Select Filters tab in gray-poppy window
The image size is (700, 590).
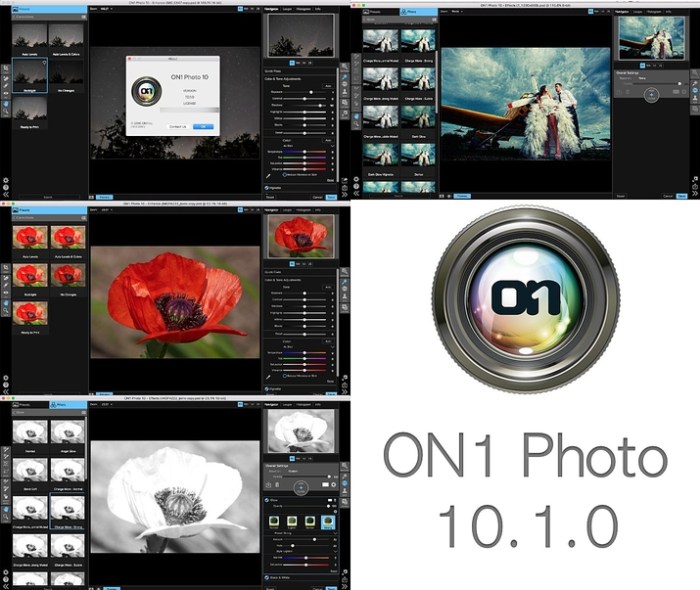point(68,405)
